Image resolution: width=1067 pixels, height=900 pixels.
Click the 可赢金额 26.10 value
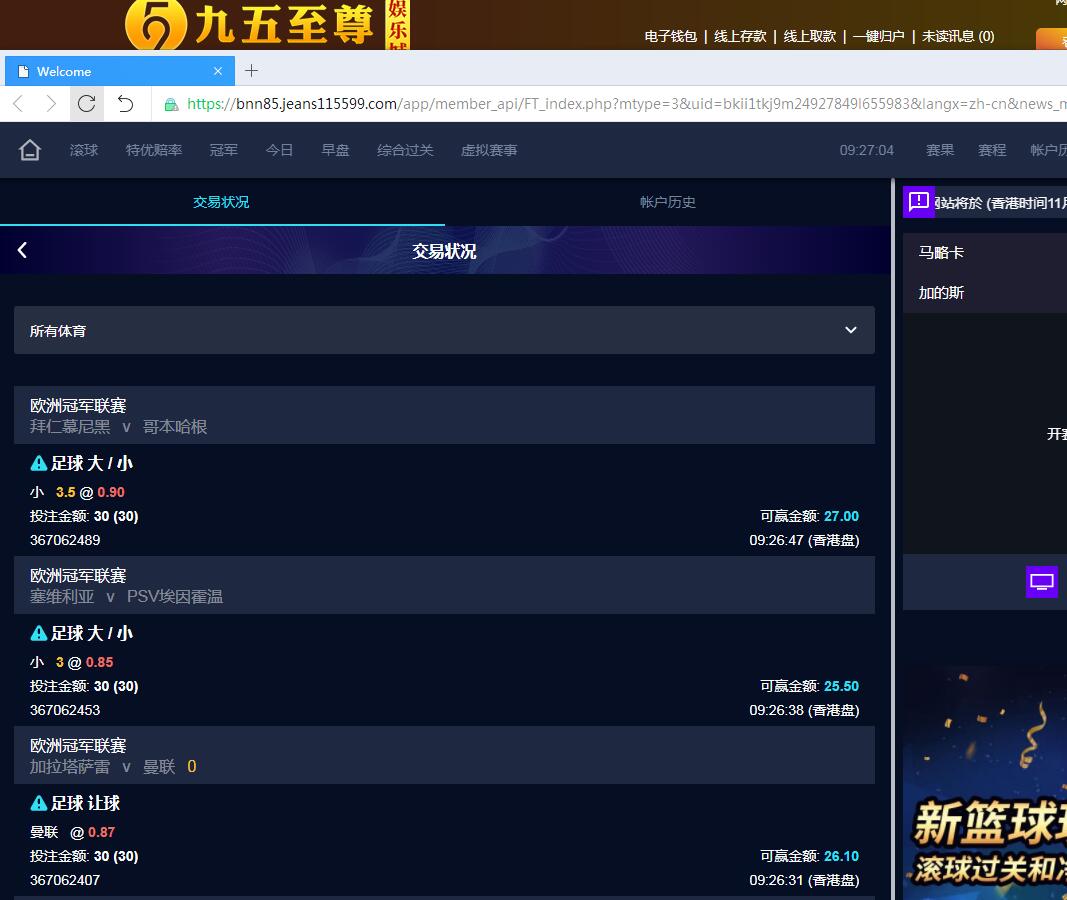[841, 856]
